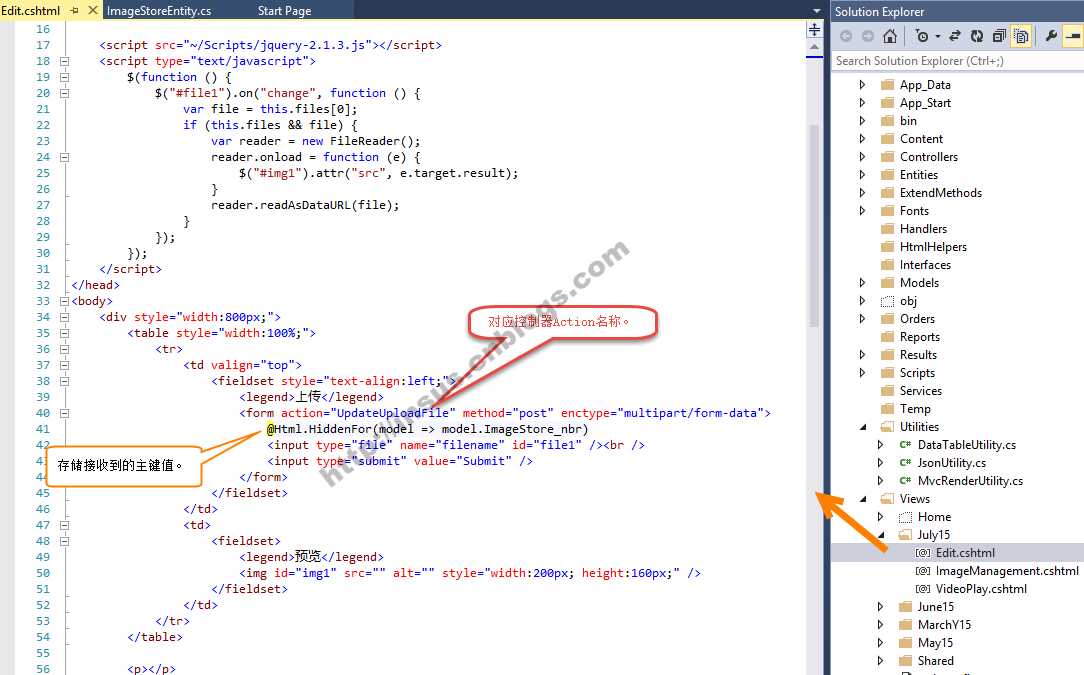Screen dimensions: 1084x675
Task: Click the JsonUtility.cs C# file icon
Action: [x=905, y=463]
